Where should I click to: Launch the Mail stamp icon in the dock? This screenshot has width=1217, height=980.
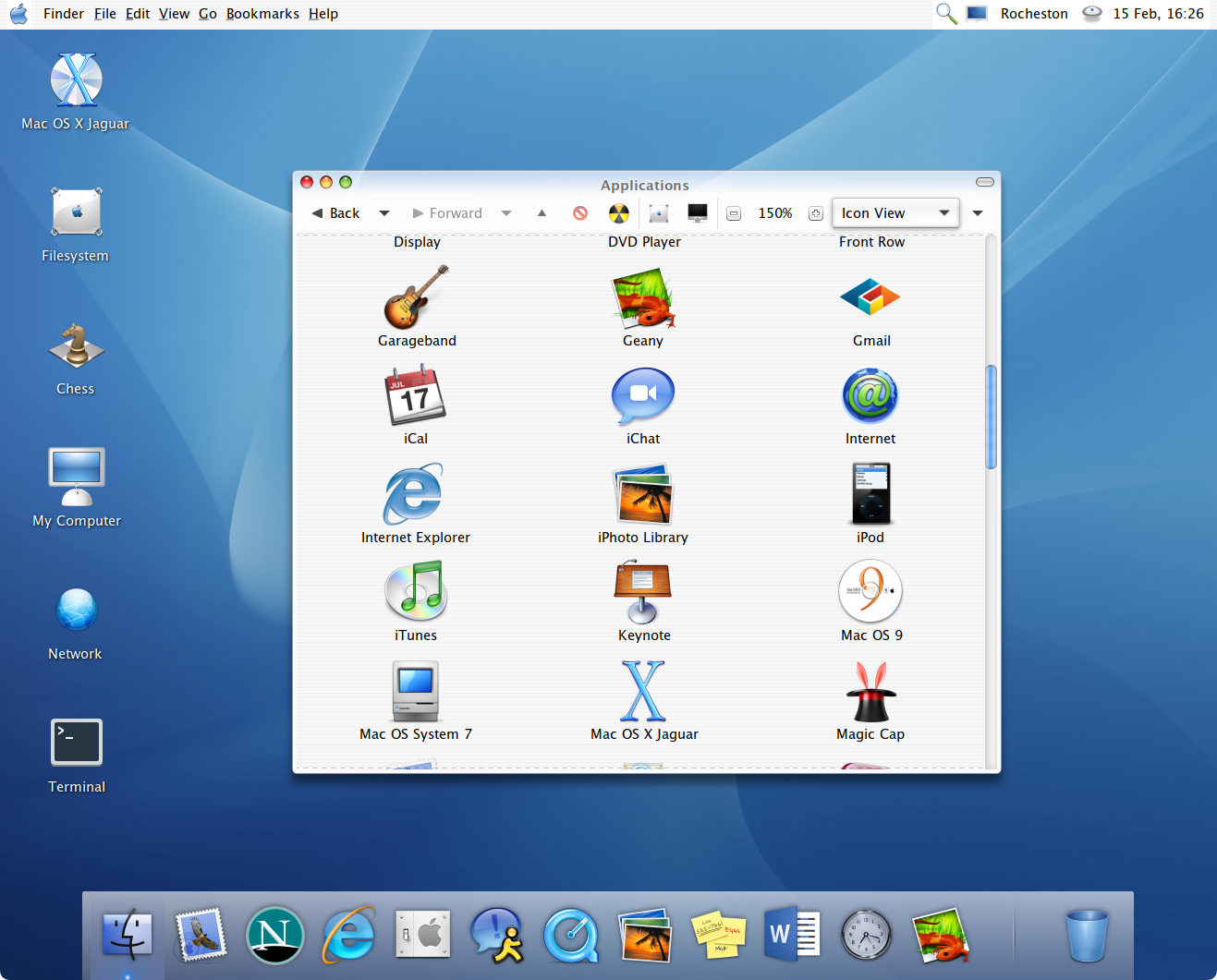201,935
